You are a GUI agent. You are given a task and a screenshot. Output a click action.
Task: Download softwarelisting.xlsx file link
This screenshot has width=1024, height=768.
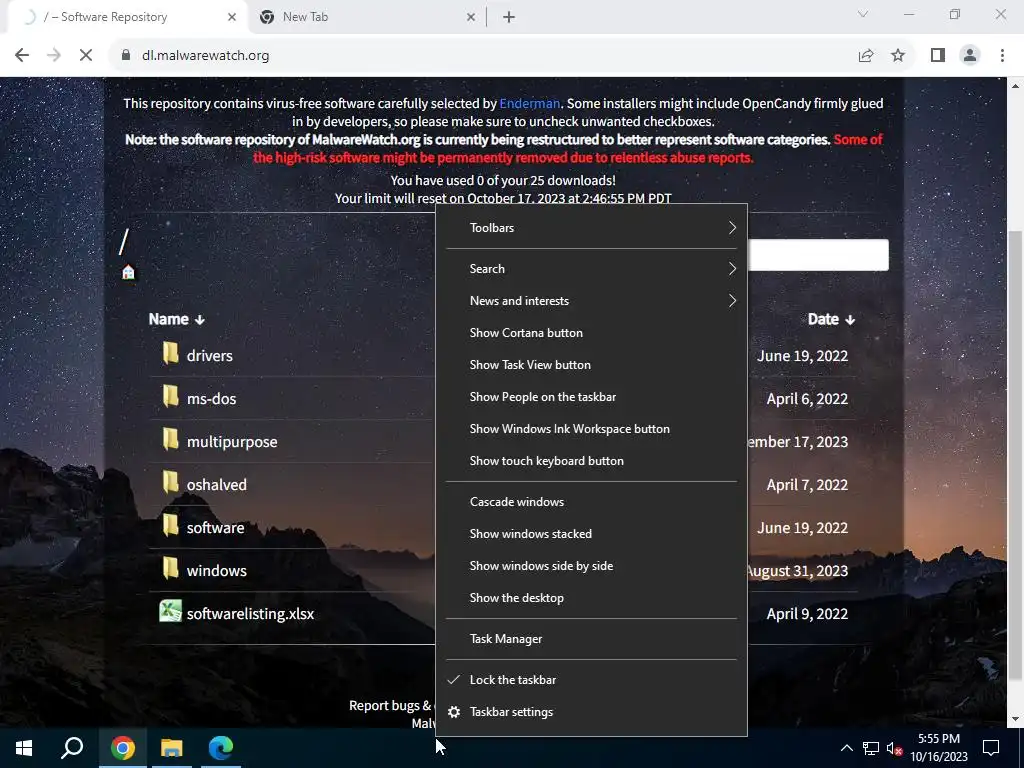tap(250, 614)
